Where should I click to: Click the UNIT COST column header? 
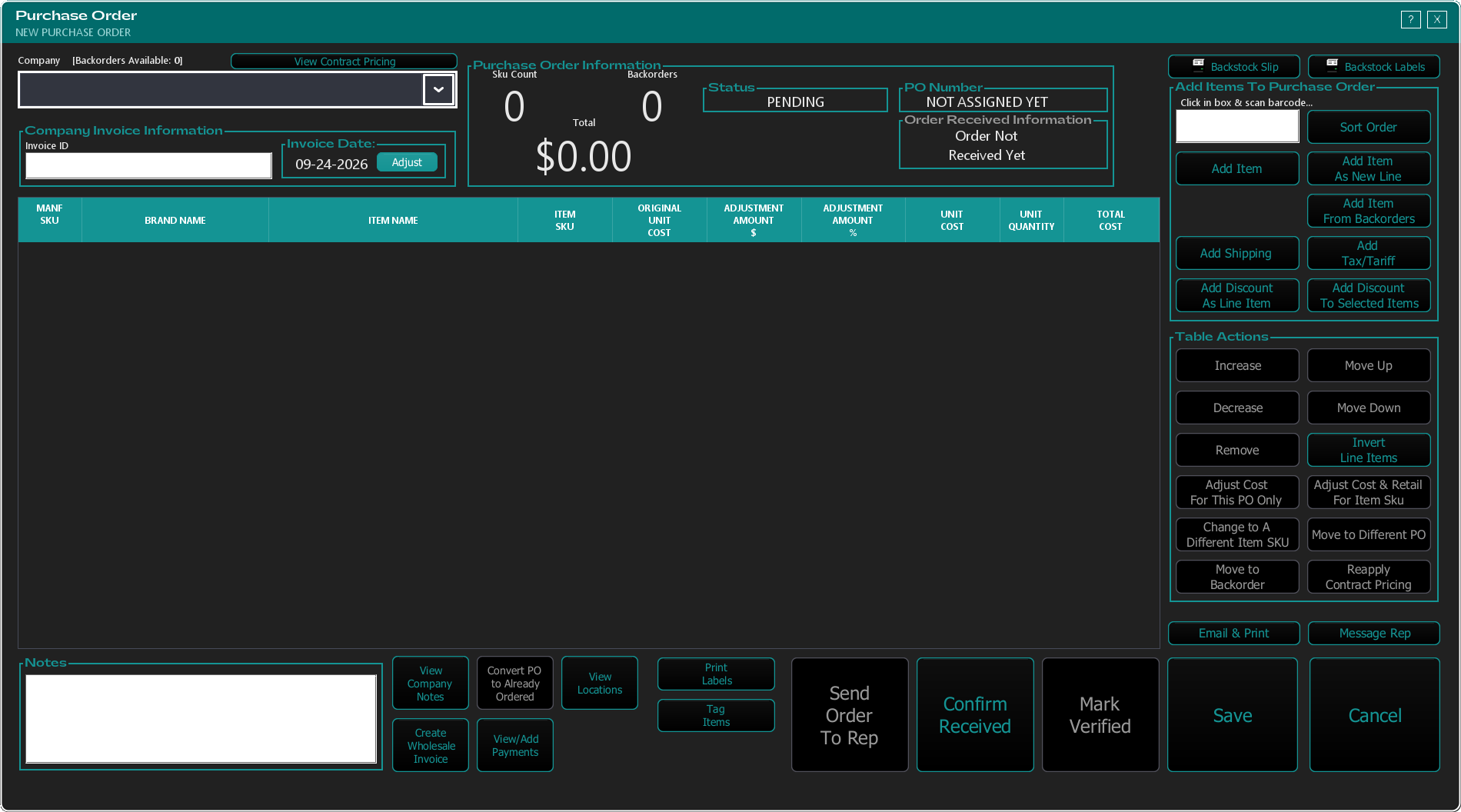pos(952,220)
